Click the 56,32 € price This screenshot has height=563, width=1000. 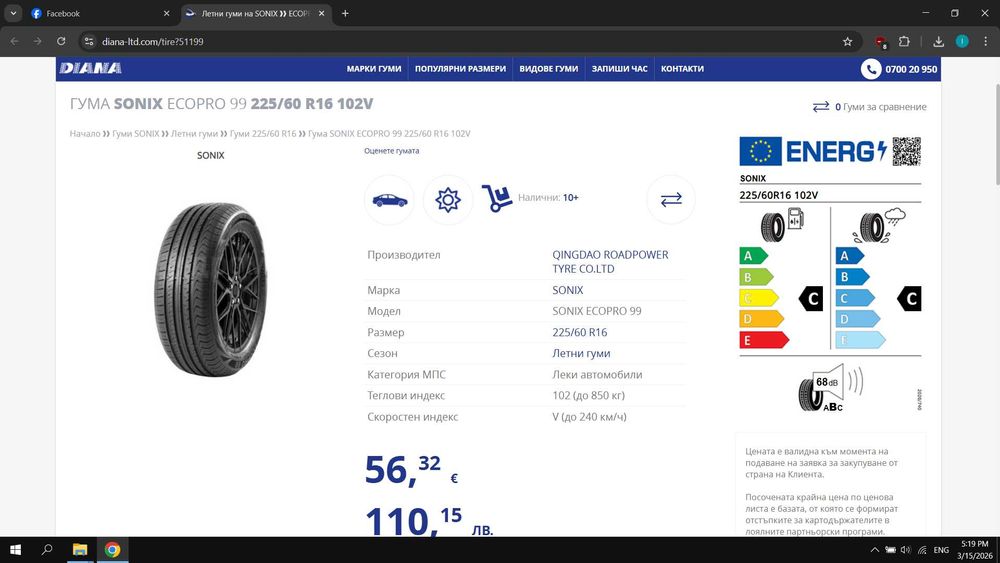coord(411,471)
